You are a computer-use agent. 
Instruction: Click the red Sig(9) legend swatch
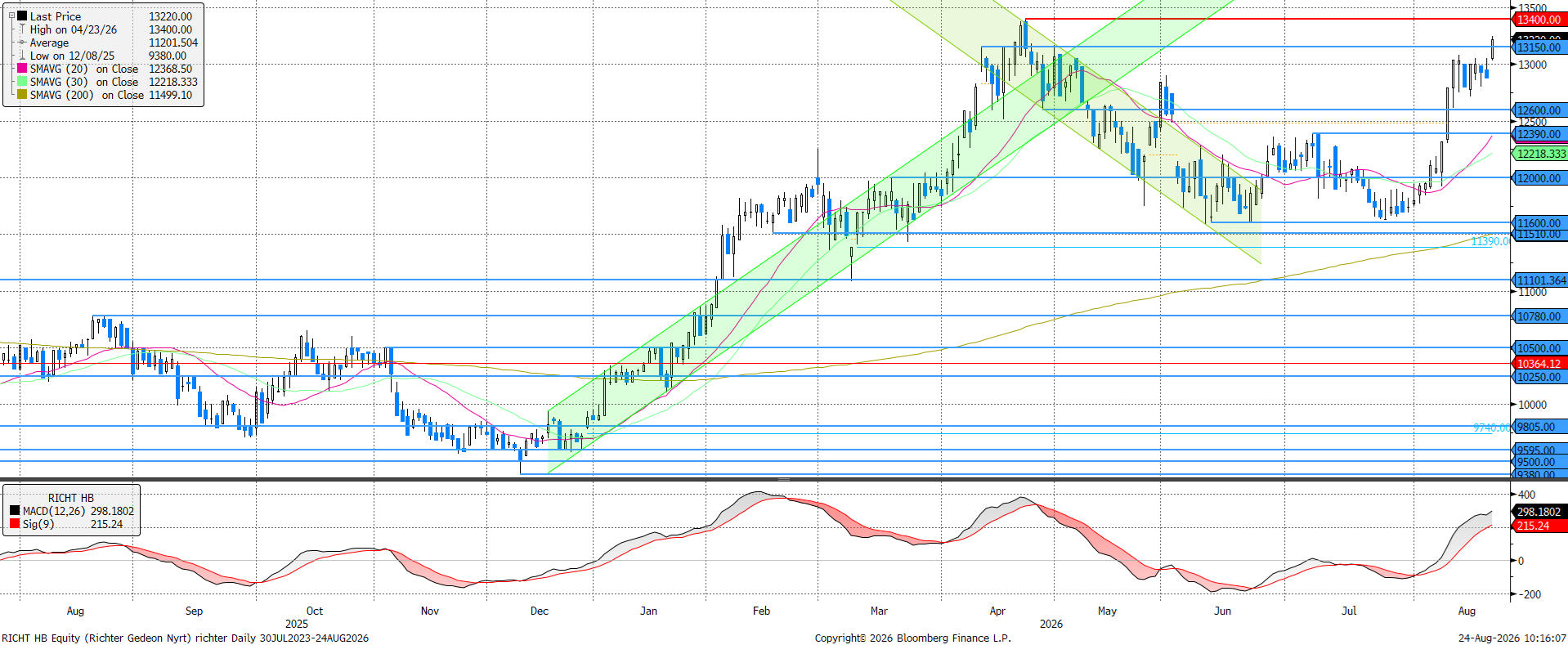point(15,524)
